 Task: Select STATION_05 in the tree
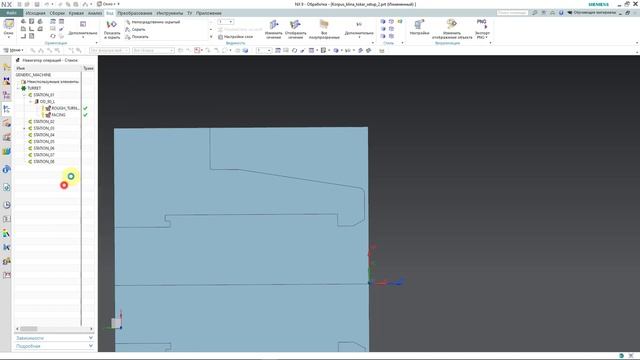click(x=41, y=142)
